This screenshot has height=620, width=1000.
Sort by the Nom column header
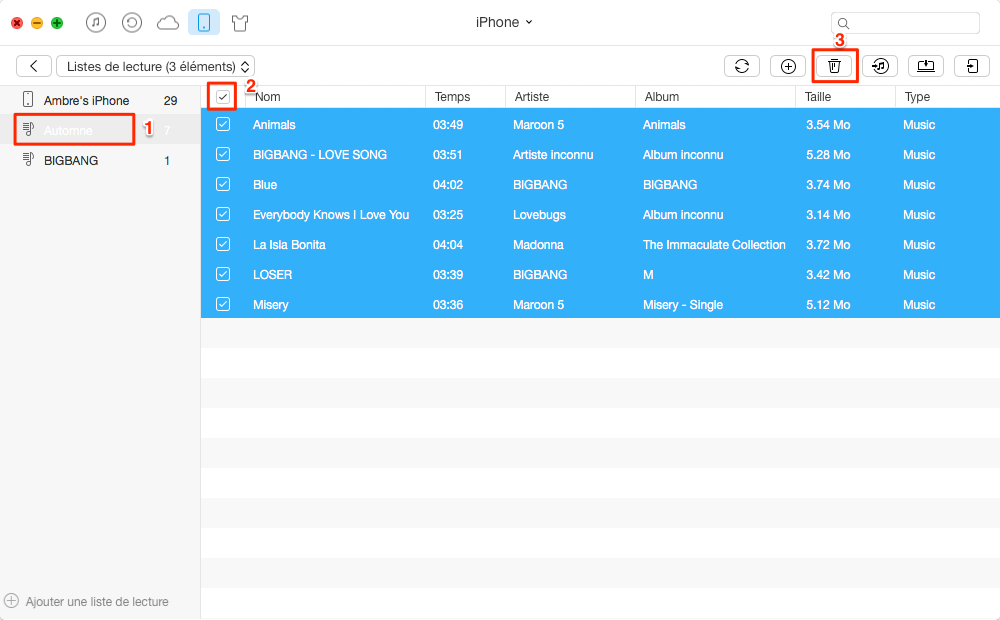point(335,97)
